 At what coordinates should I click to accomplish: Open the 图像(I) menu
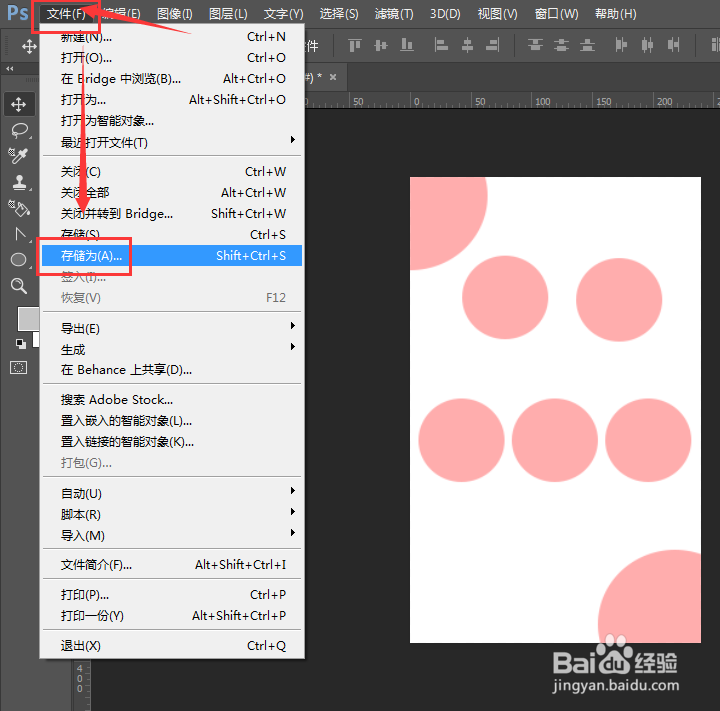tap(175, 14)
